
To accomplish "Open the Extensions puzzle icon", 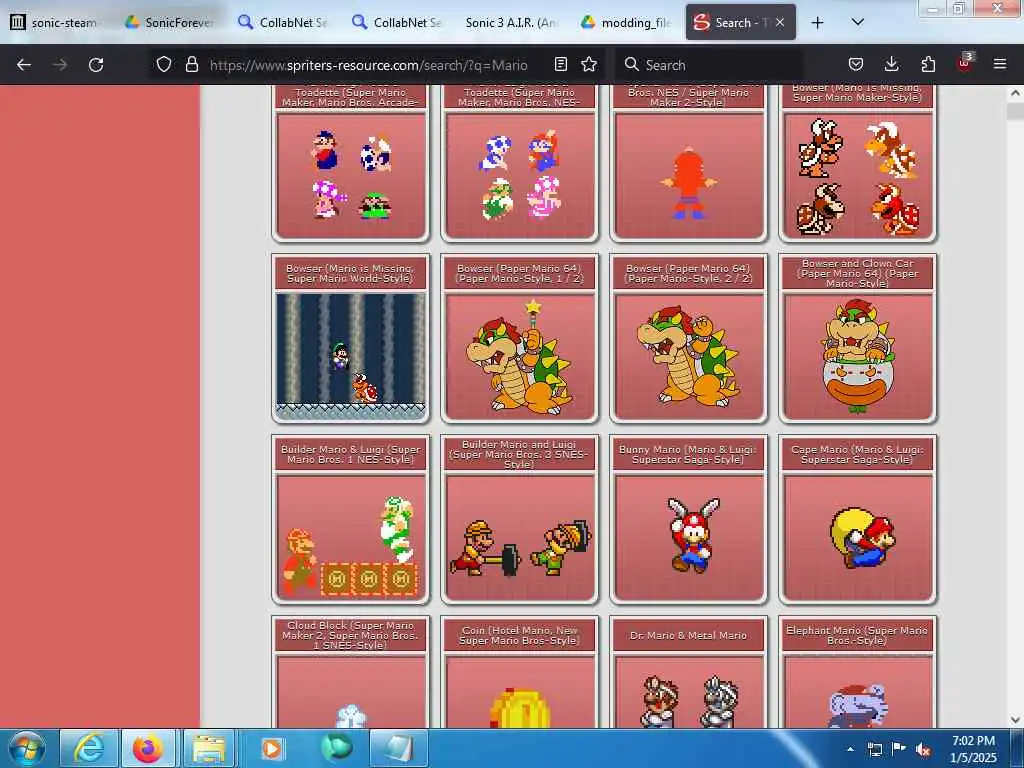I will [x=928, y=64].
